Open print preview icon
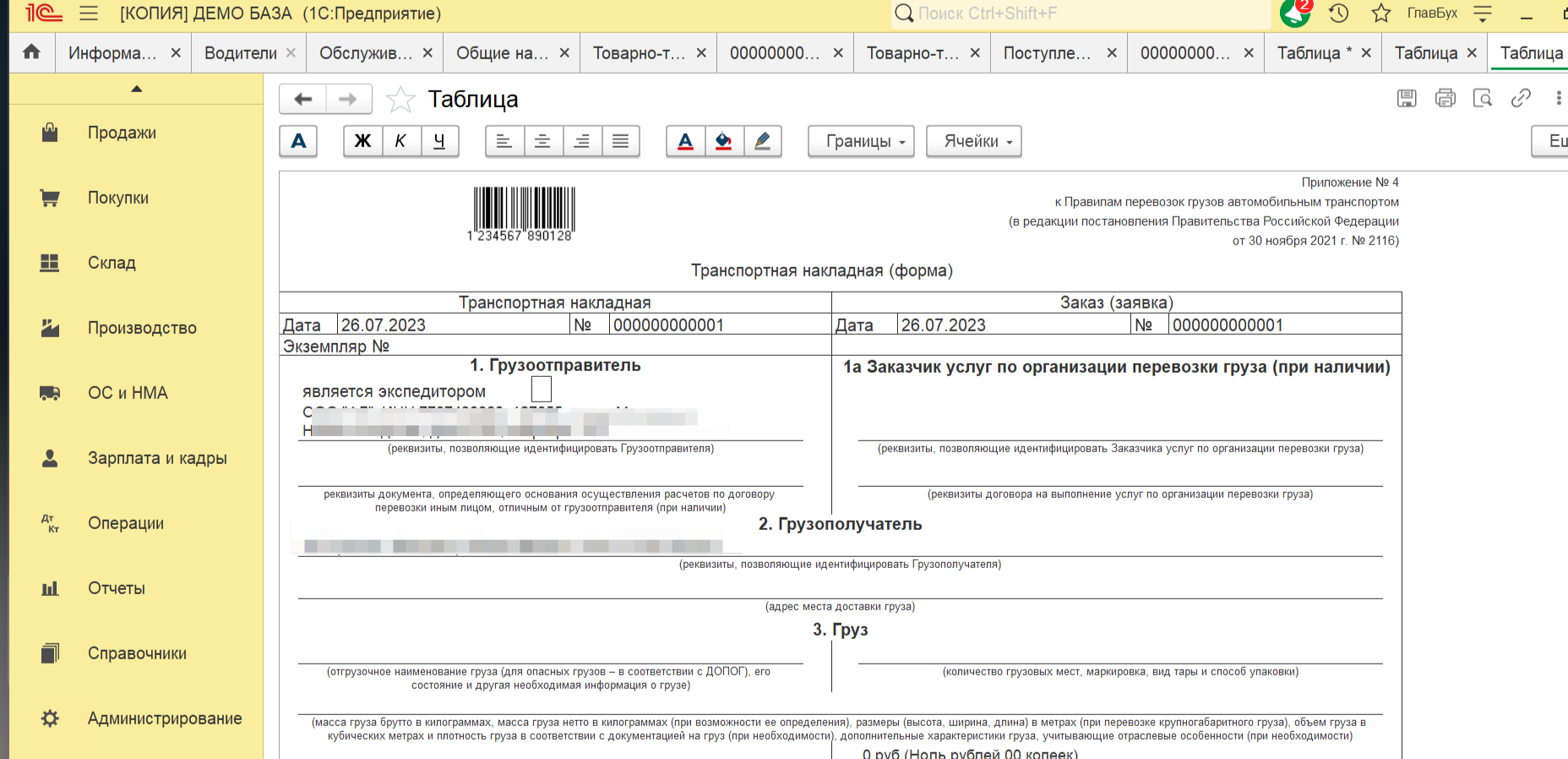Screen dimensions: 1568x759 click(x=1483, y=98)
